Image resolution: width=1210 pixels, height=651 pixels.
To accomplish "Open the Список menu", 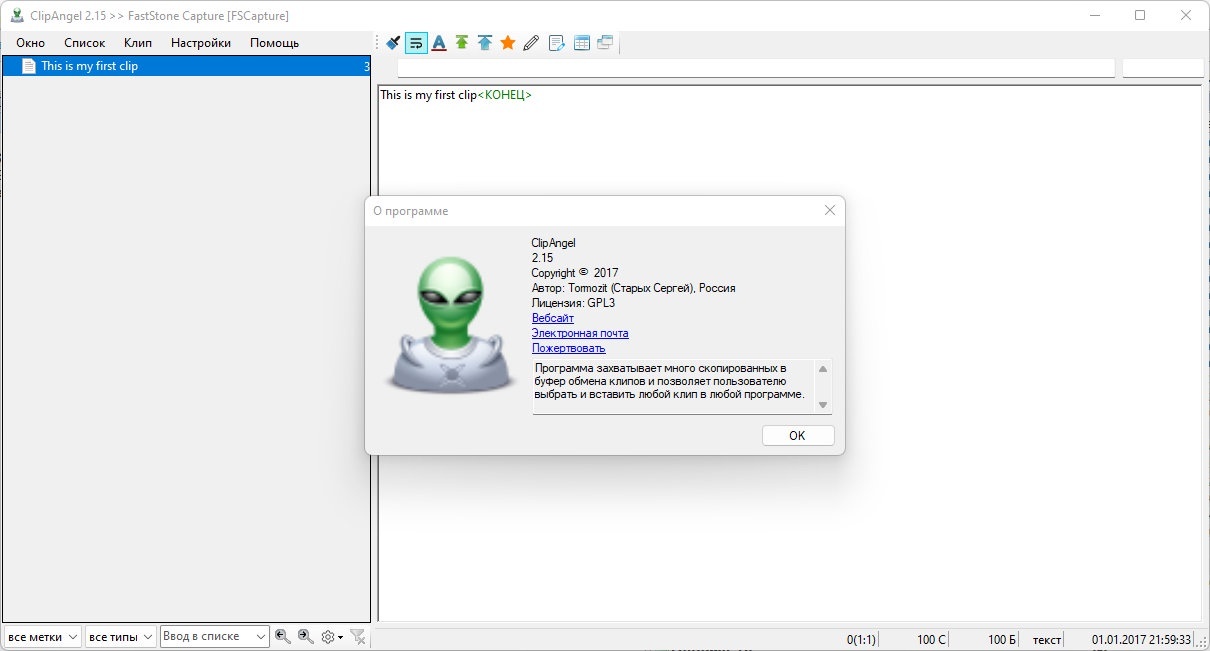I will coord(85,43).
